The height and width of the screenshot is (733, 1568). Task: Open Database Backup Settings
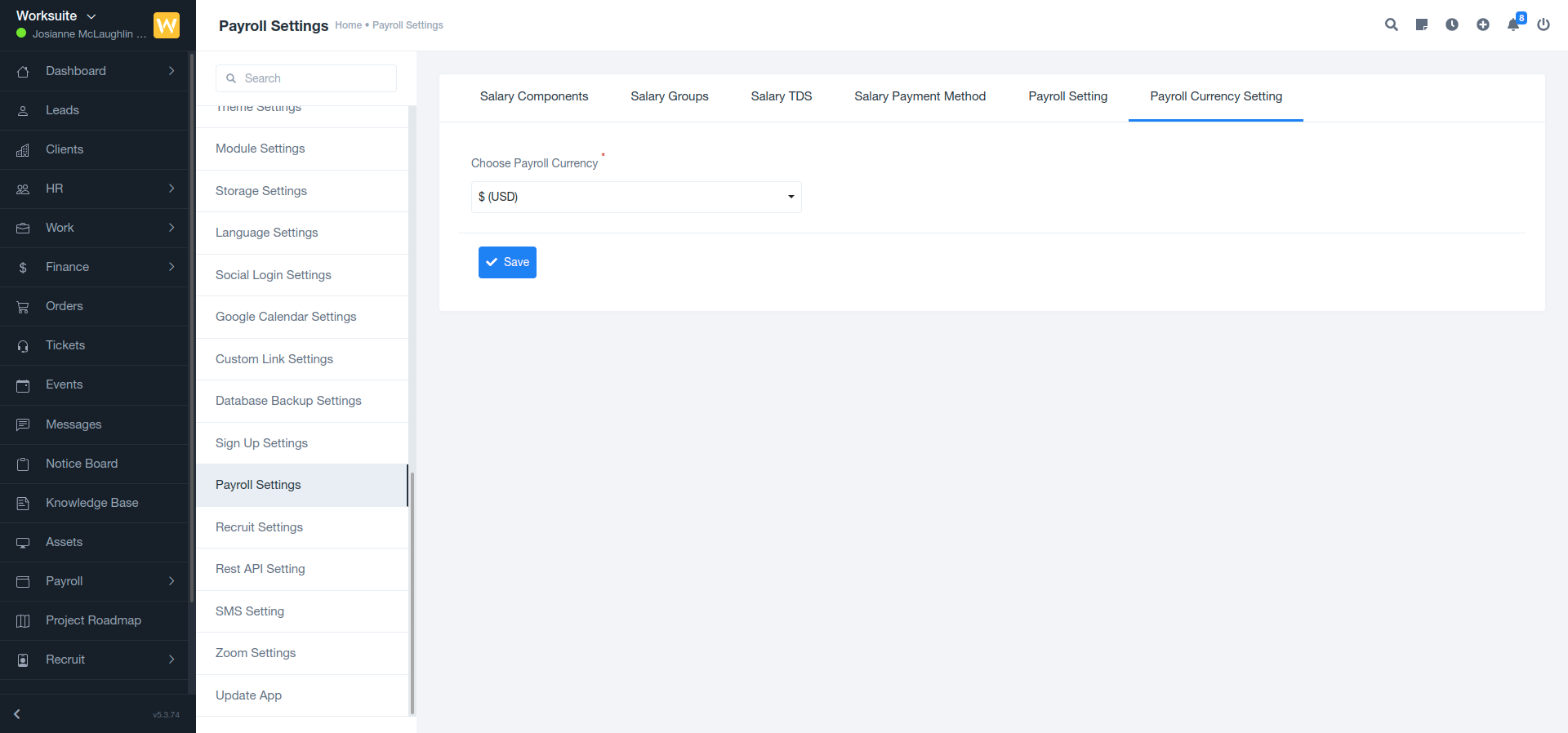(x=302, y=401)
